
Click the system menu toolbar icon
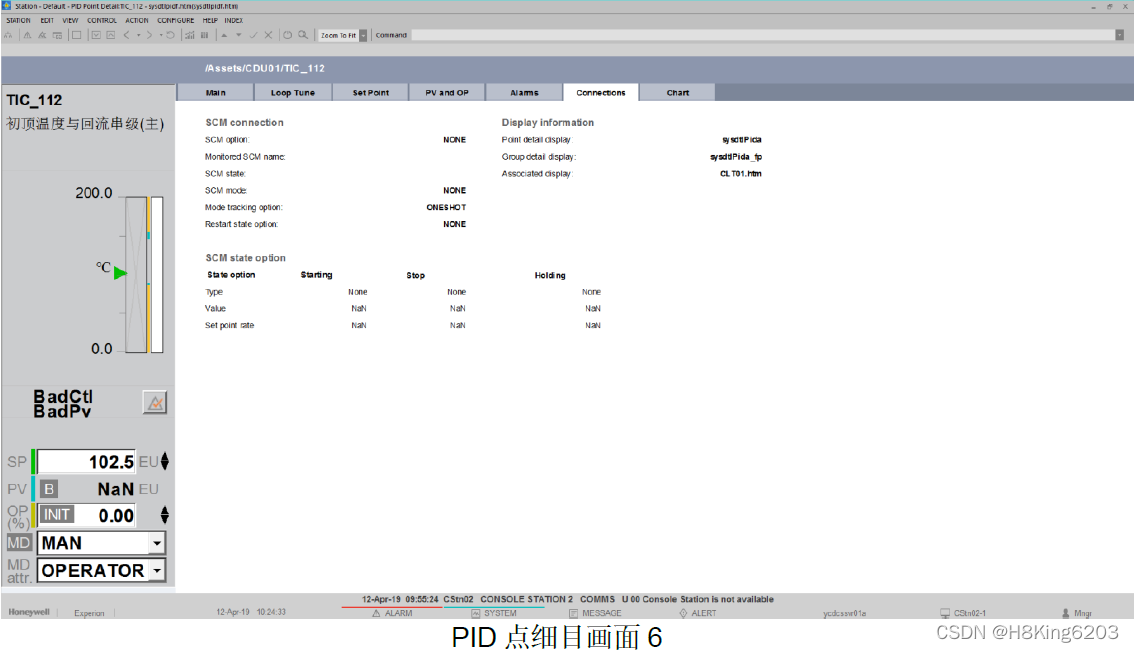click(x=8, y=35)
